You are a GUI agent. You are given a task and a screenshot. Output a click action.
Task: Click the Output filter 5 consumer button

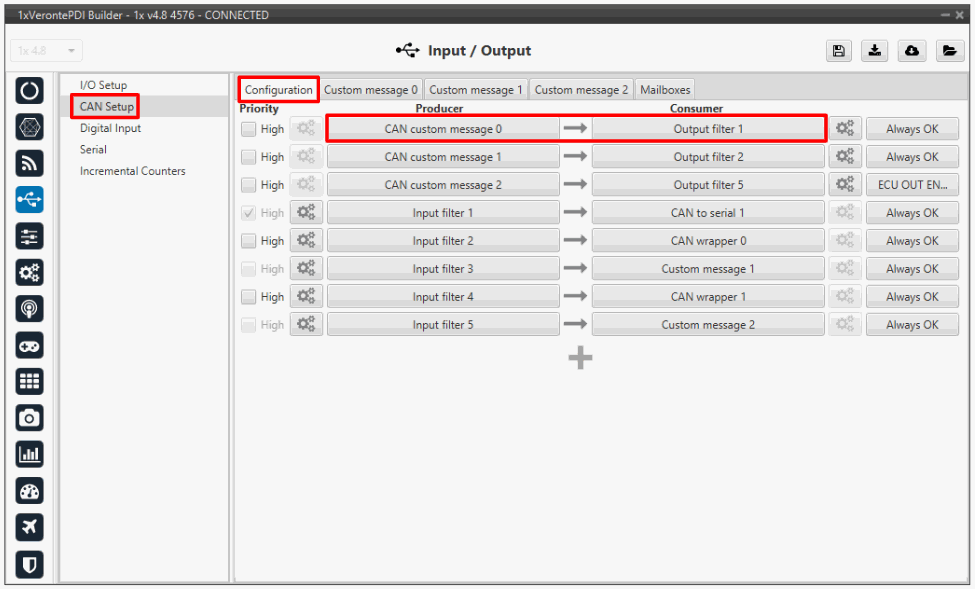708,185
